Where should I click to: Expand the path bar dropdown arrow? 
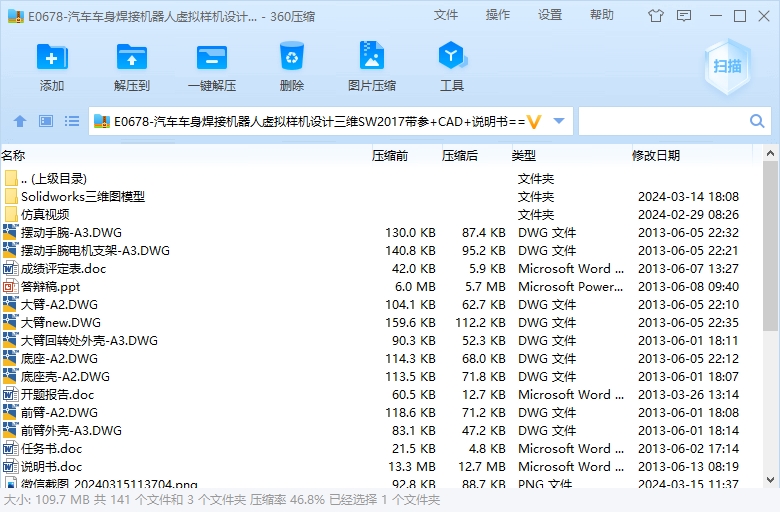pyautogui.click(x=559, y=121)
